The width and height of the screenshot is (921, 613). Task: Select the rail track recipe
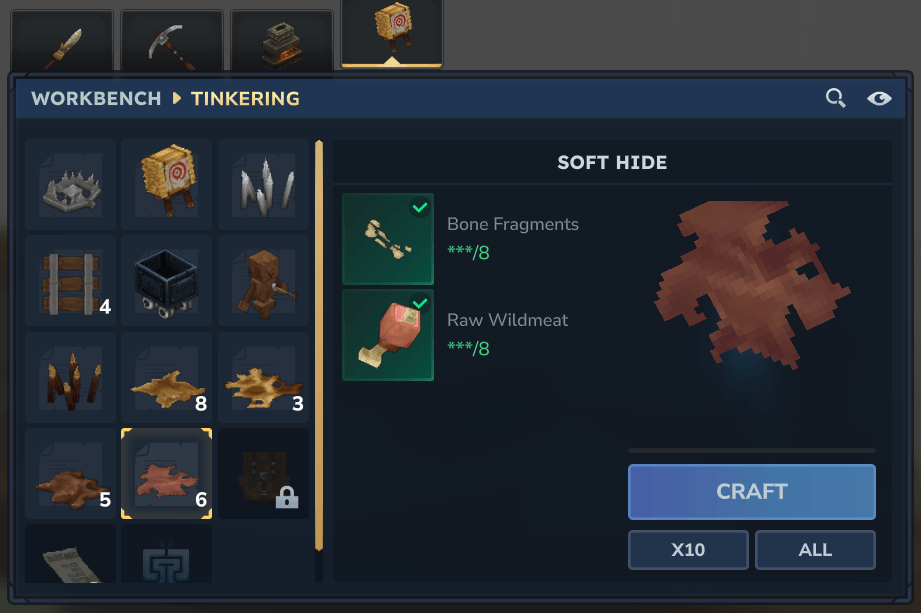tap(70, 281)
